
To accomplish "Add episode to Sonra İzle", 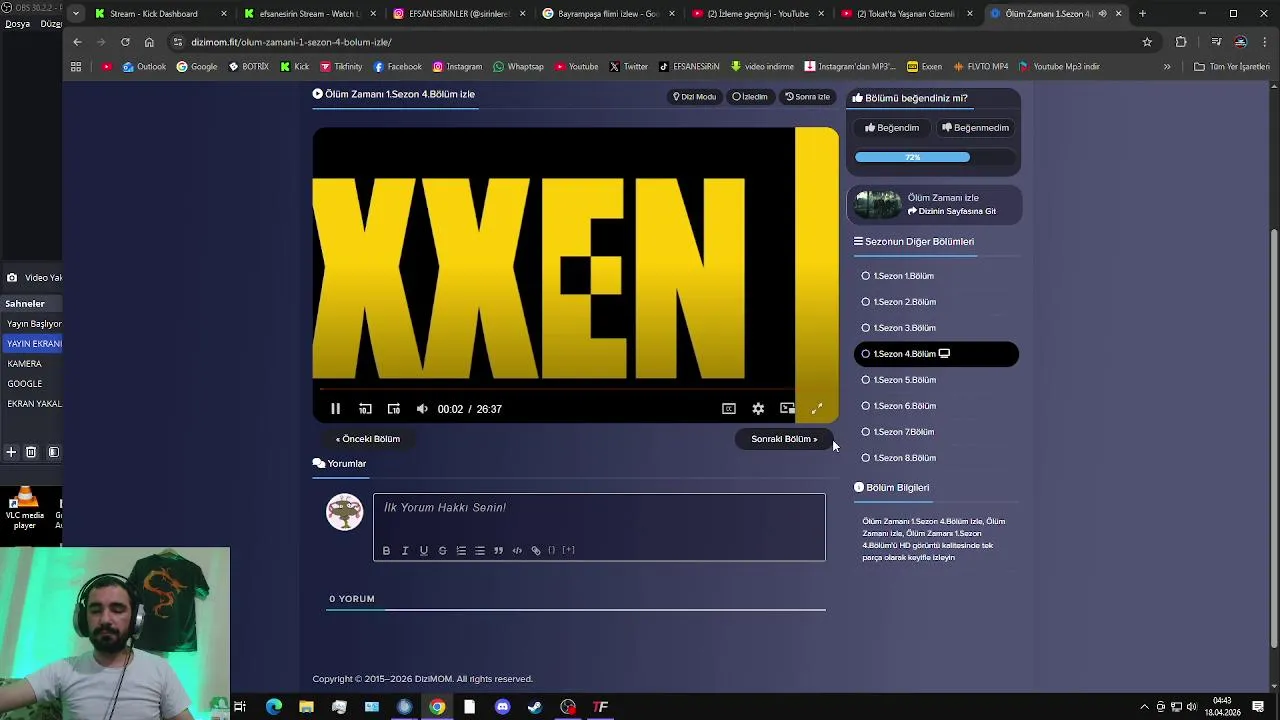I will 807,97.
